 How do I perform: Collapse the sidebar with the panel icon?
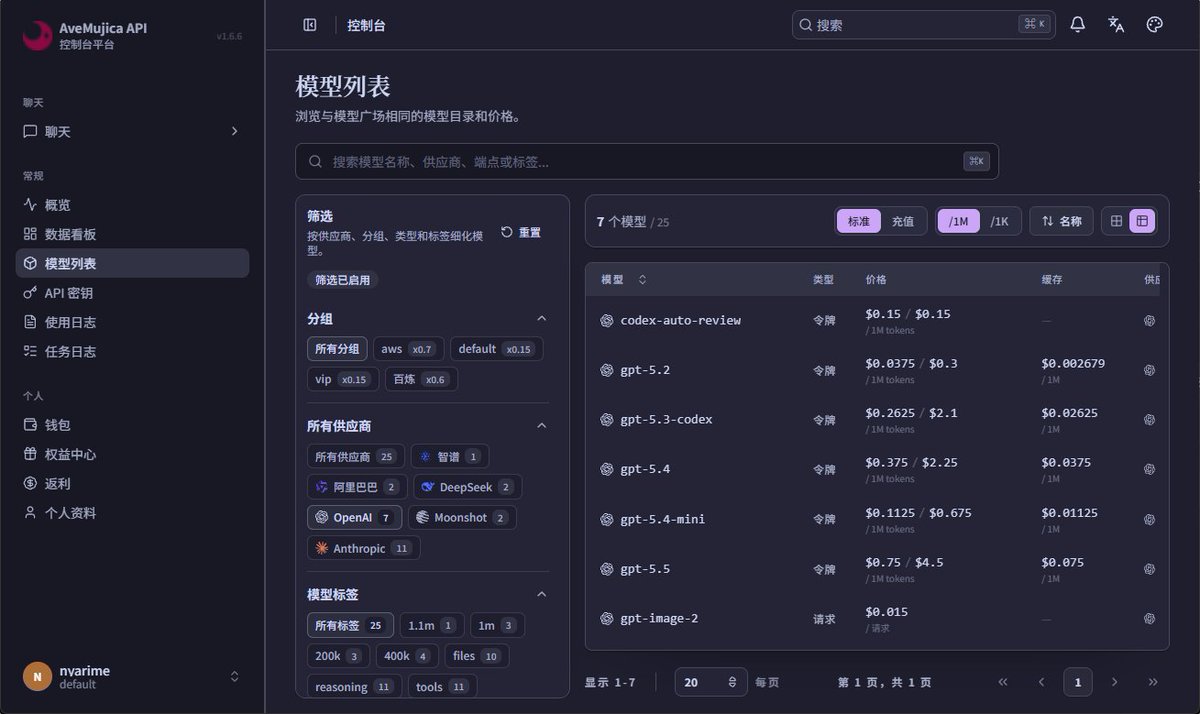point(310,25)
